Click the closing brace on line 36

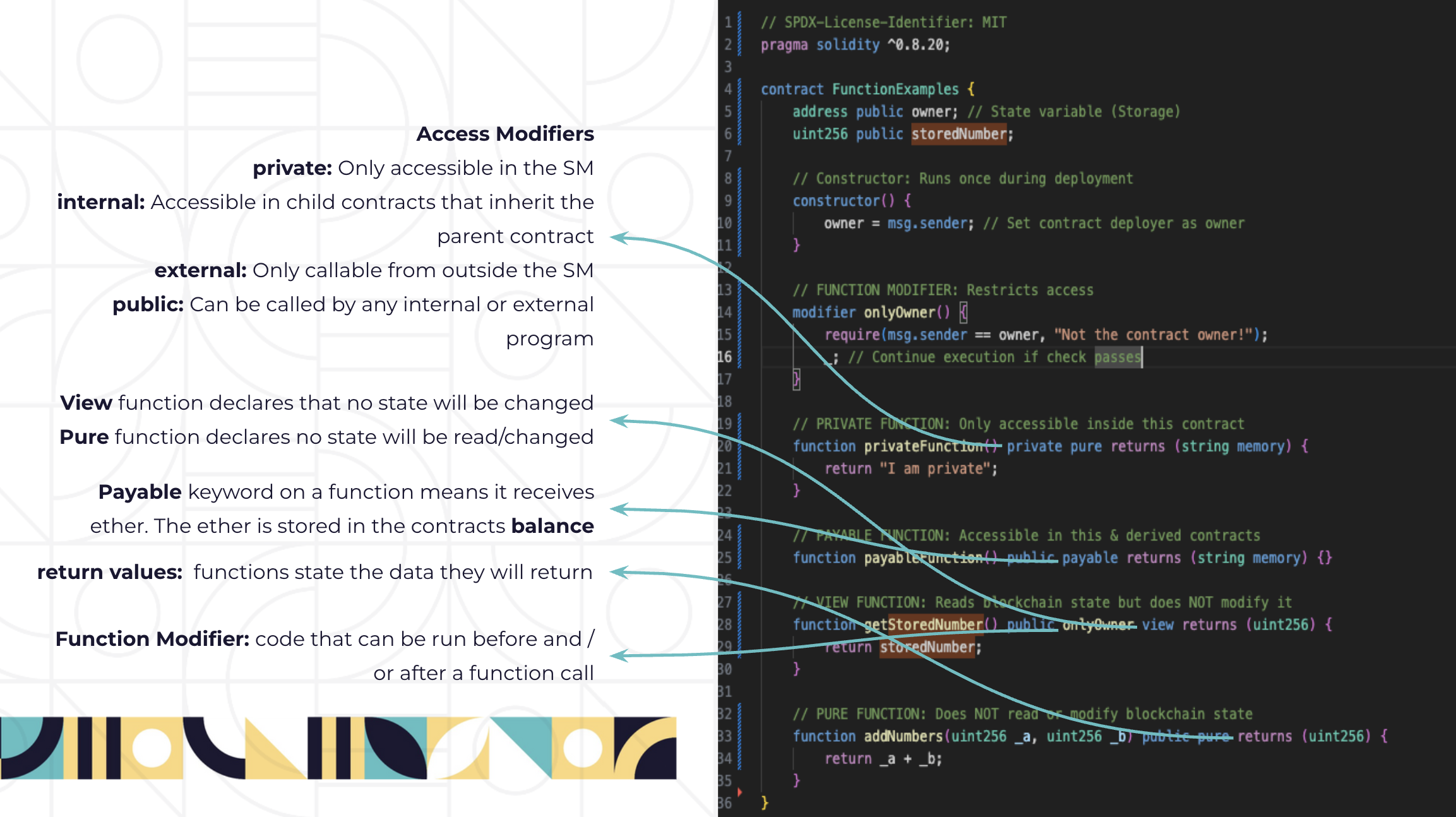point(765,803)
